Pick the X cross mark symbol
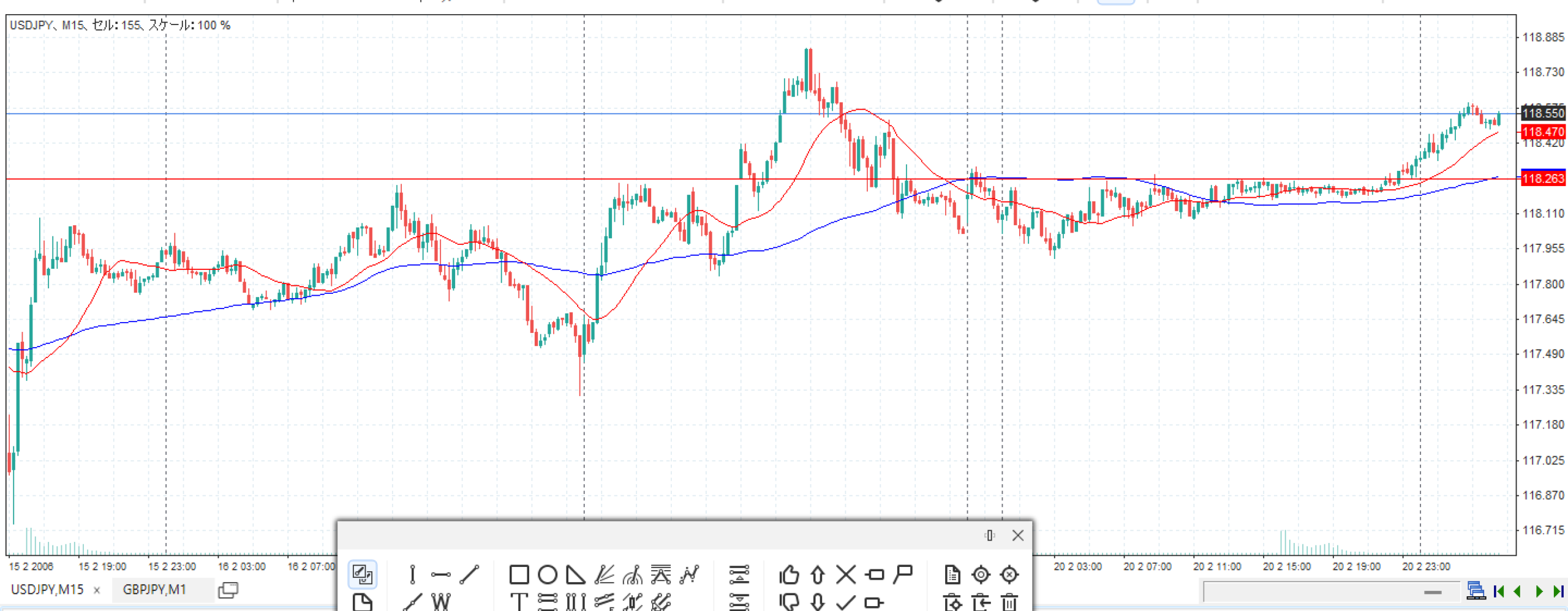 point(846,574)
